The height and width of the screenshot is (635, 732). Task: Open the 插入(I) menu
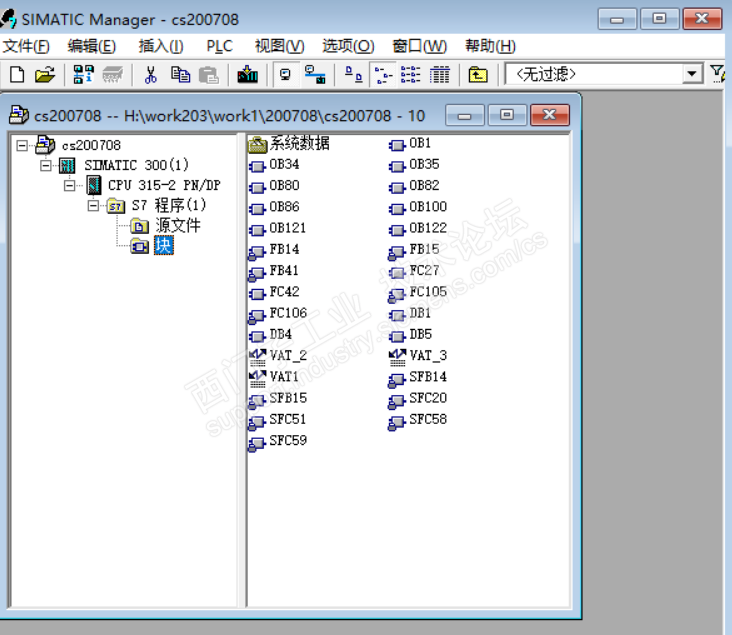161,46
